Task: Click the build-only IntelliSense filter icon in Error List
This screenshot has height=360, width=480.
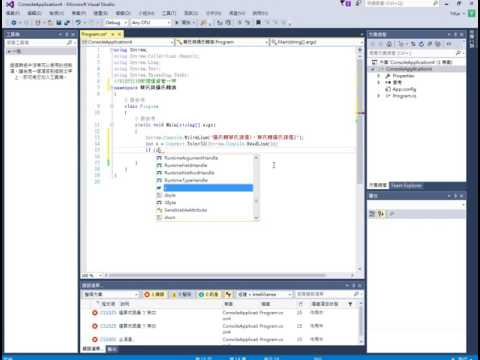Action: point(228,294)
